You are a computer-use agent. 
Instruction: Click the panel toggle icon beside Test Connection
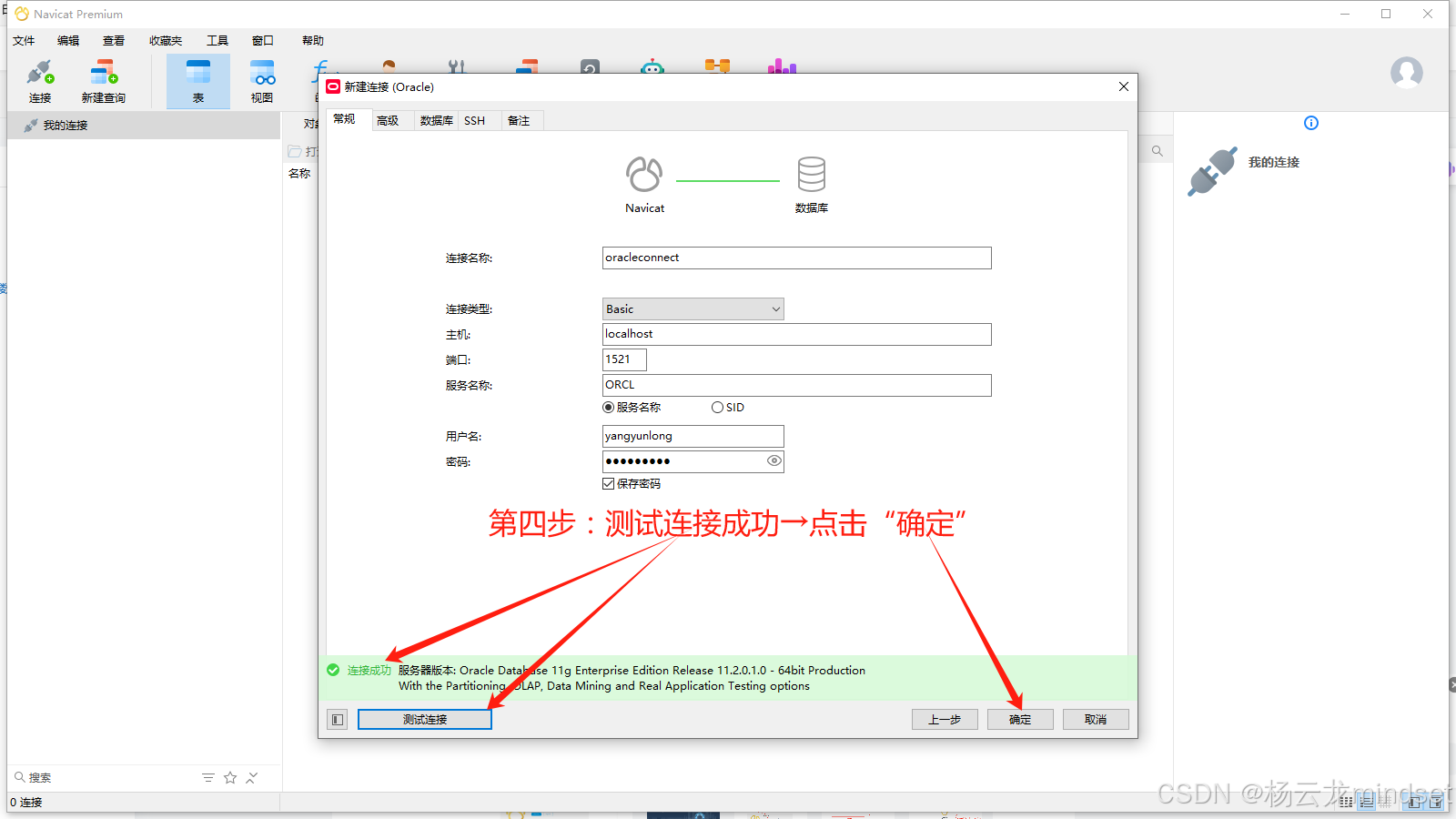pos(338,720)
